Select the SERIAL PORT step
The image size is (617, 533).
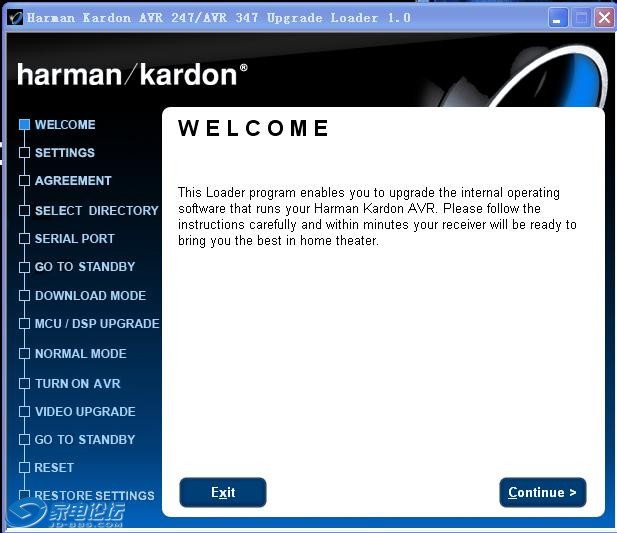pos(74,238)
